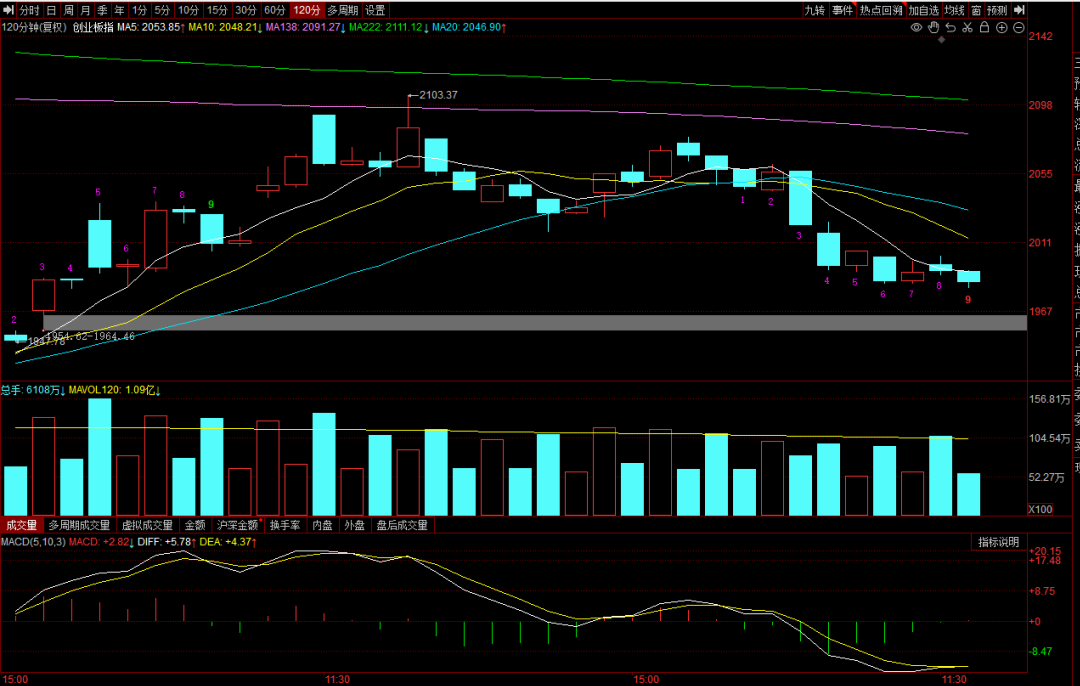Screen dimensions: 1080x686
Task: Select the 年 yearly period tab
Action: pyautogui.click(x=120, y=10)
